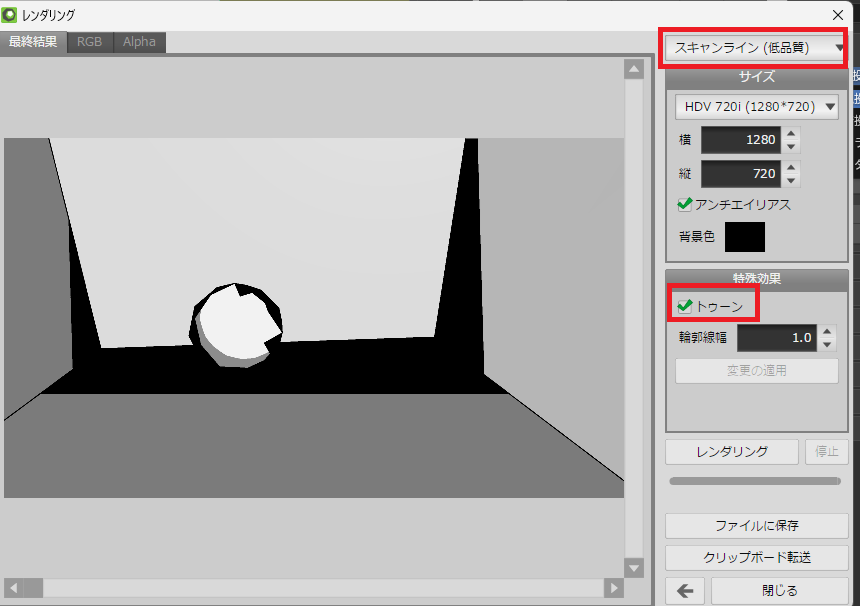860x606 pixels.
Task: Decrease the height (縦) value with down arrow
Action: pos(791,181)
